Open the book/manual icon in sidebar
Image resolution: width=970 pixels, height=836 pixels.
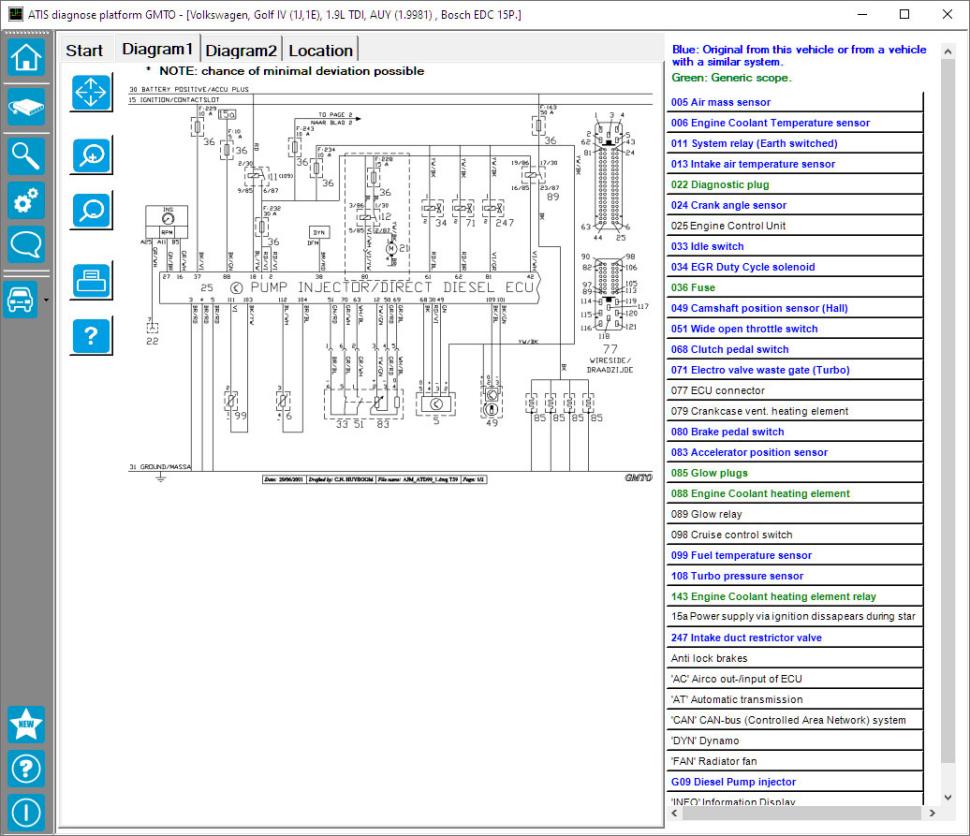coord(26,106)
